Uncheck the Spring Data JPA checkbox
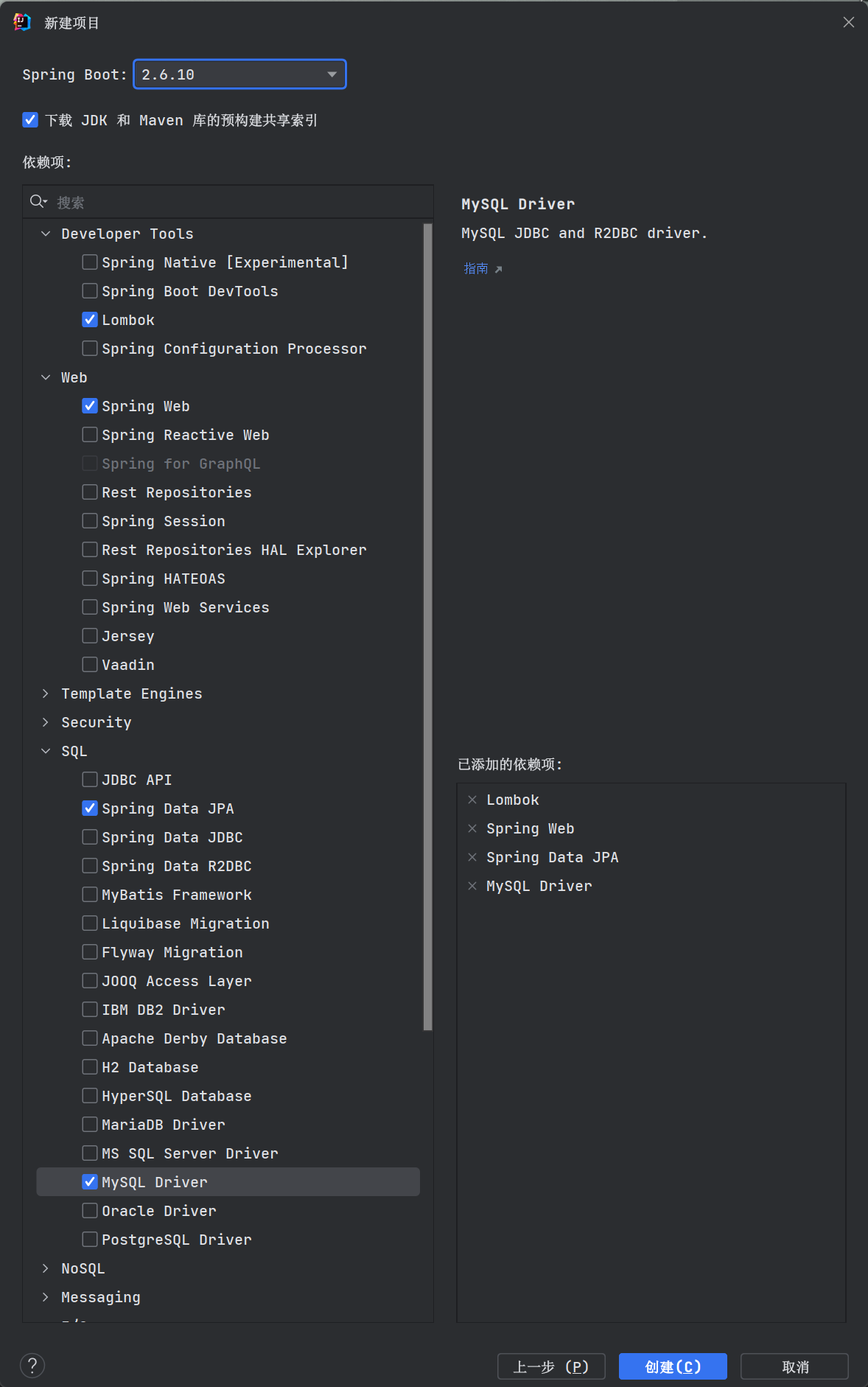The image size is (868, 1387). click(90, 808)
